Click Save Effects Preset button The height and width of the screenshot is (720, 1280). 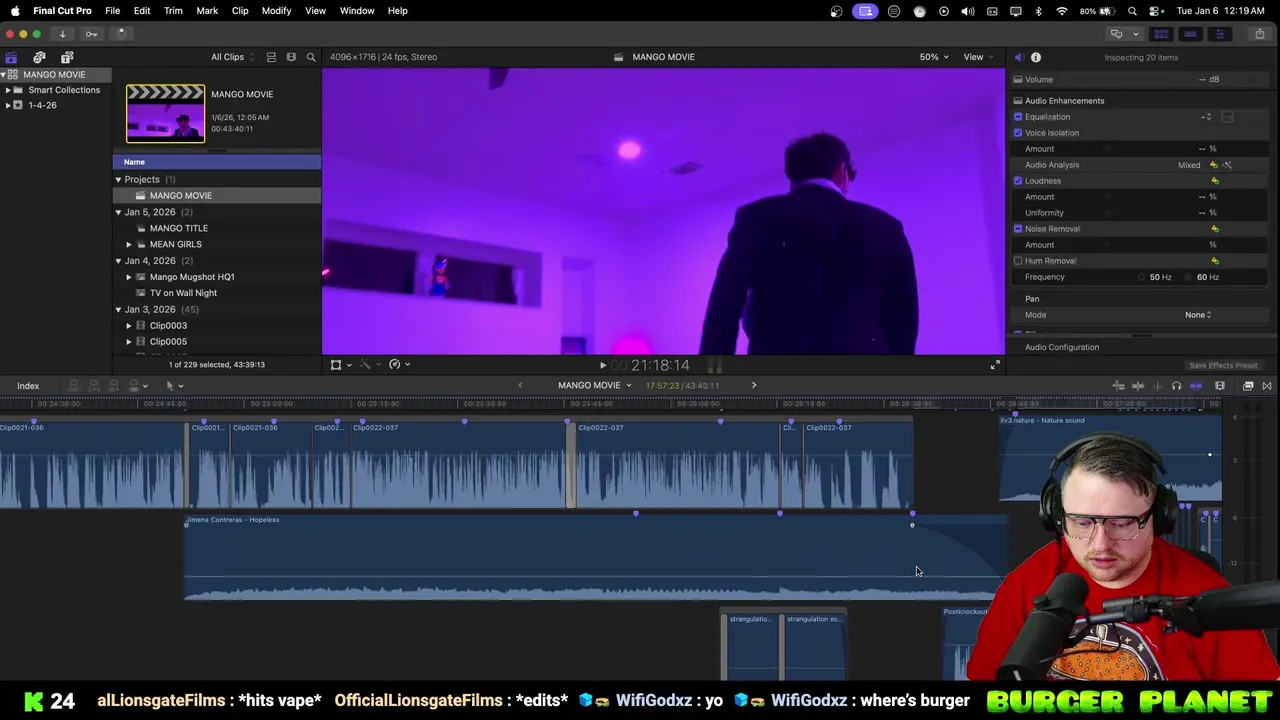tap(1223, 366)
